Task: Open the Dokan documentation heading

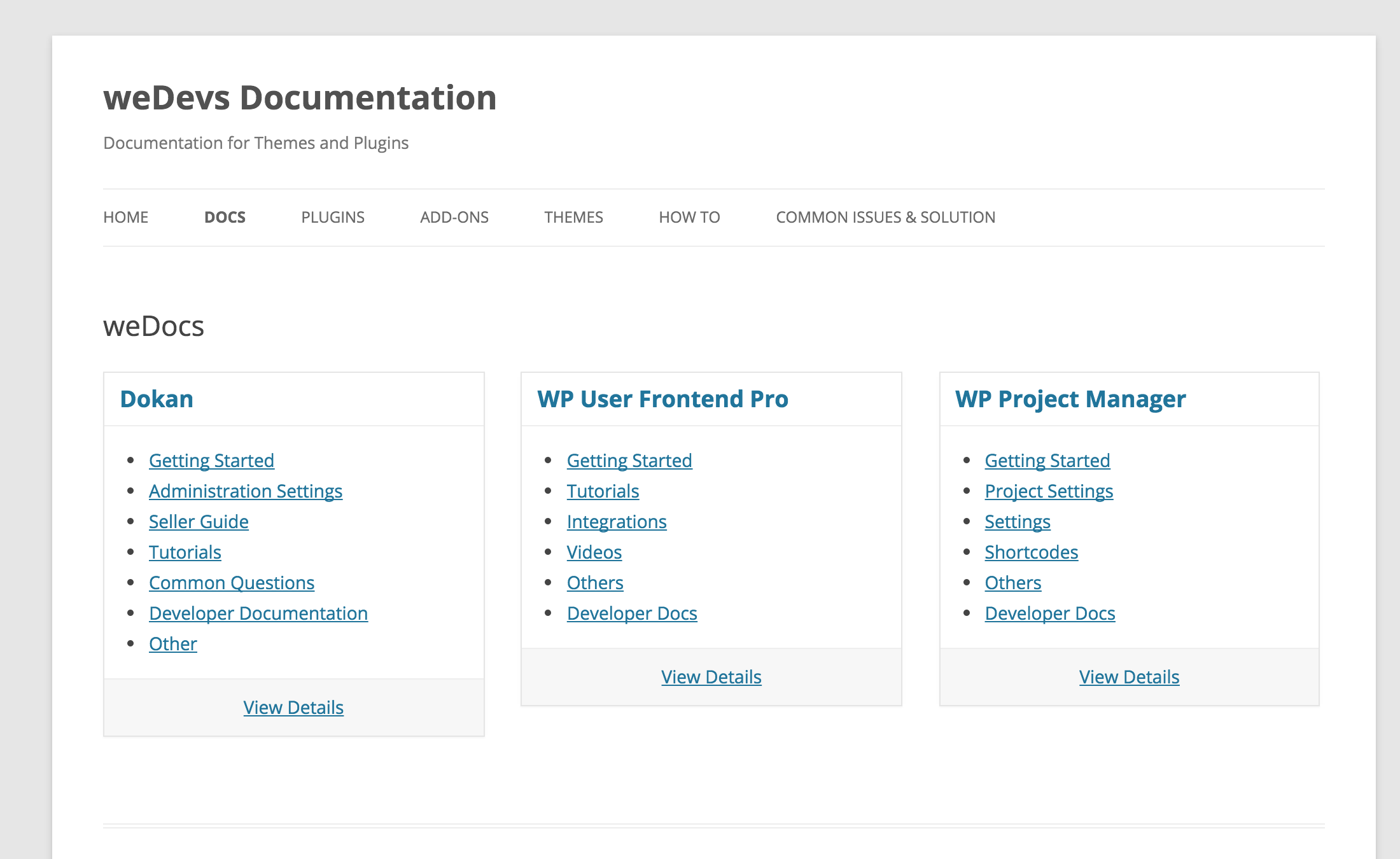Action: 157,399
